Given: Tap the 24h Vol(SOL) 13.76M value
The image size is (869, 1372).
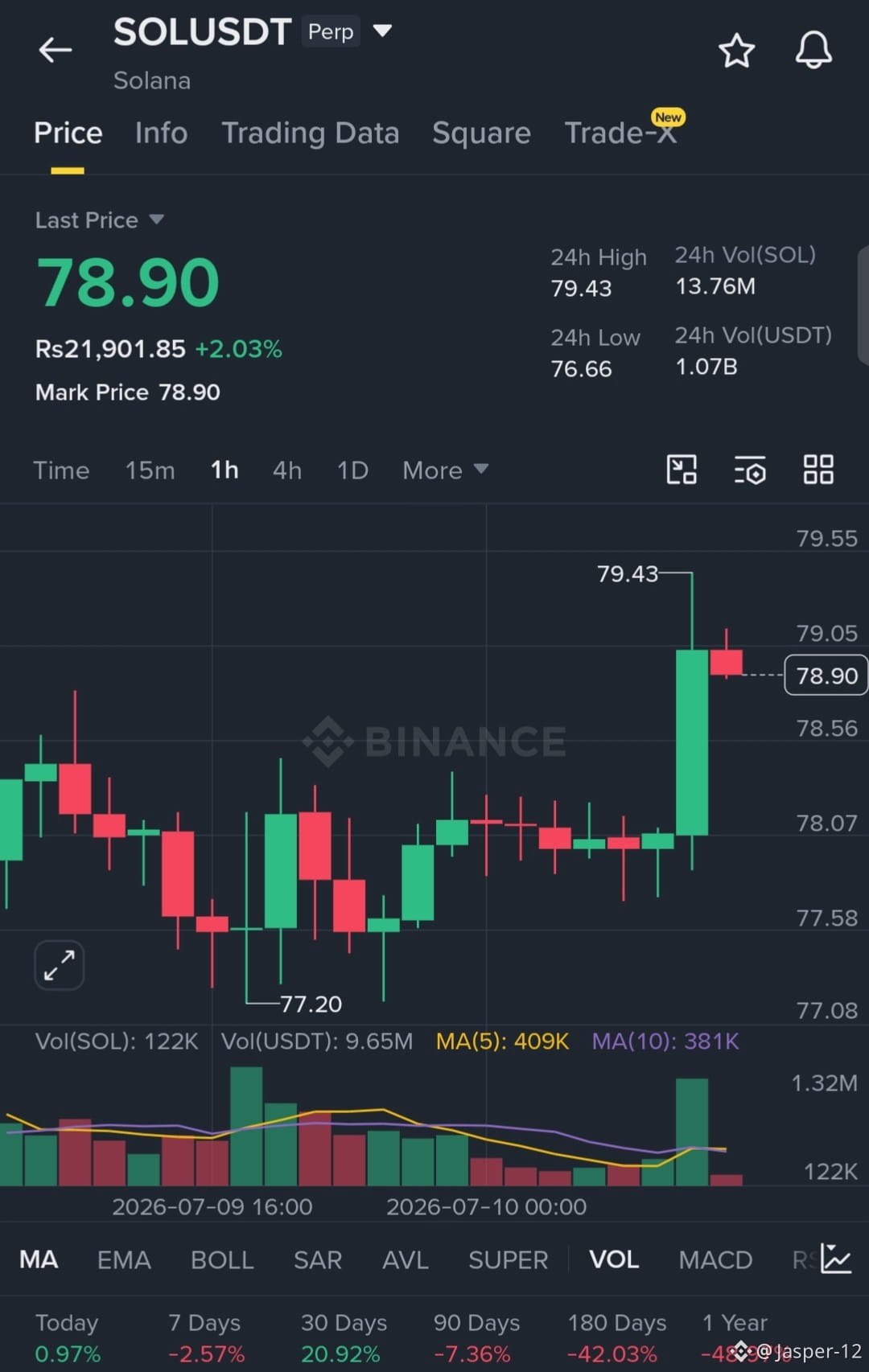Looking at the screenshot, I should pos(715,286).
